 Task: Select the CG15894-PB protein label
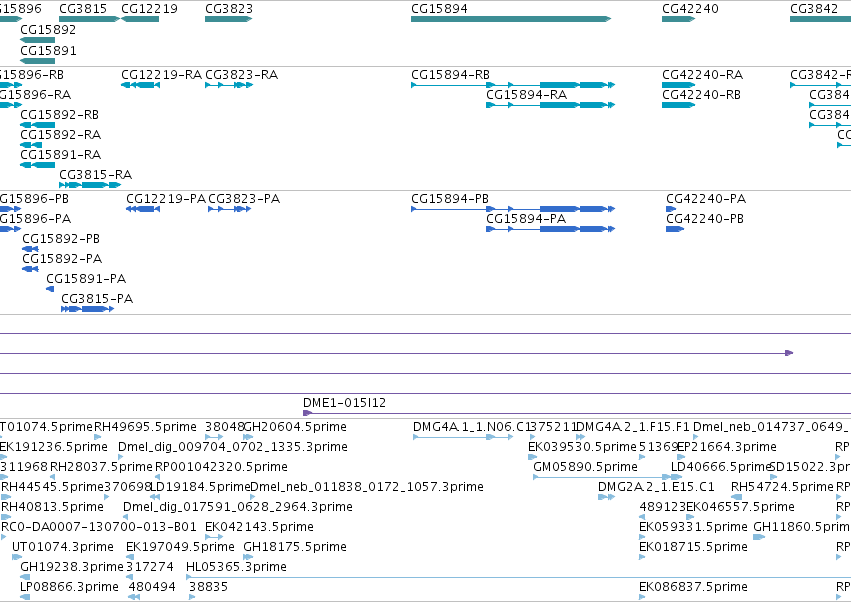[450, 199]
